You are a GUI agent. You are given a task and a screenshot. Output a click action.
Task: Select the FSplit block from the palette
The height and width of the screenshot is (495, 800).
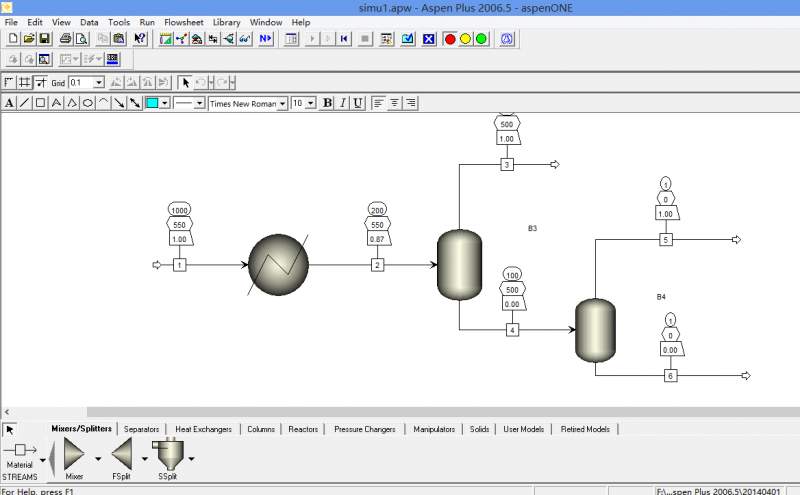[122, 454]
